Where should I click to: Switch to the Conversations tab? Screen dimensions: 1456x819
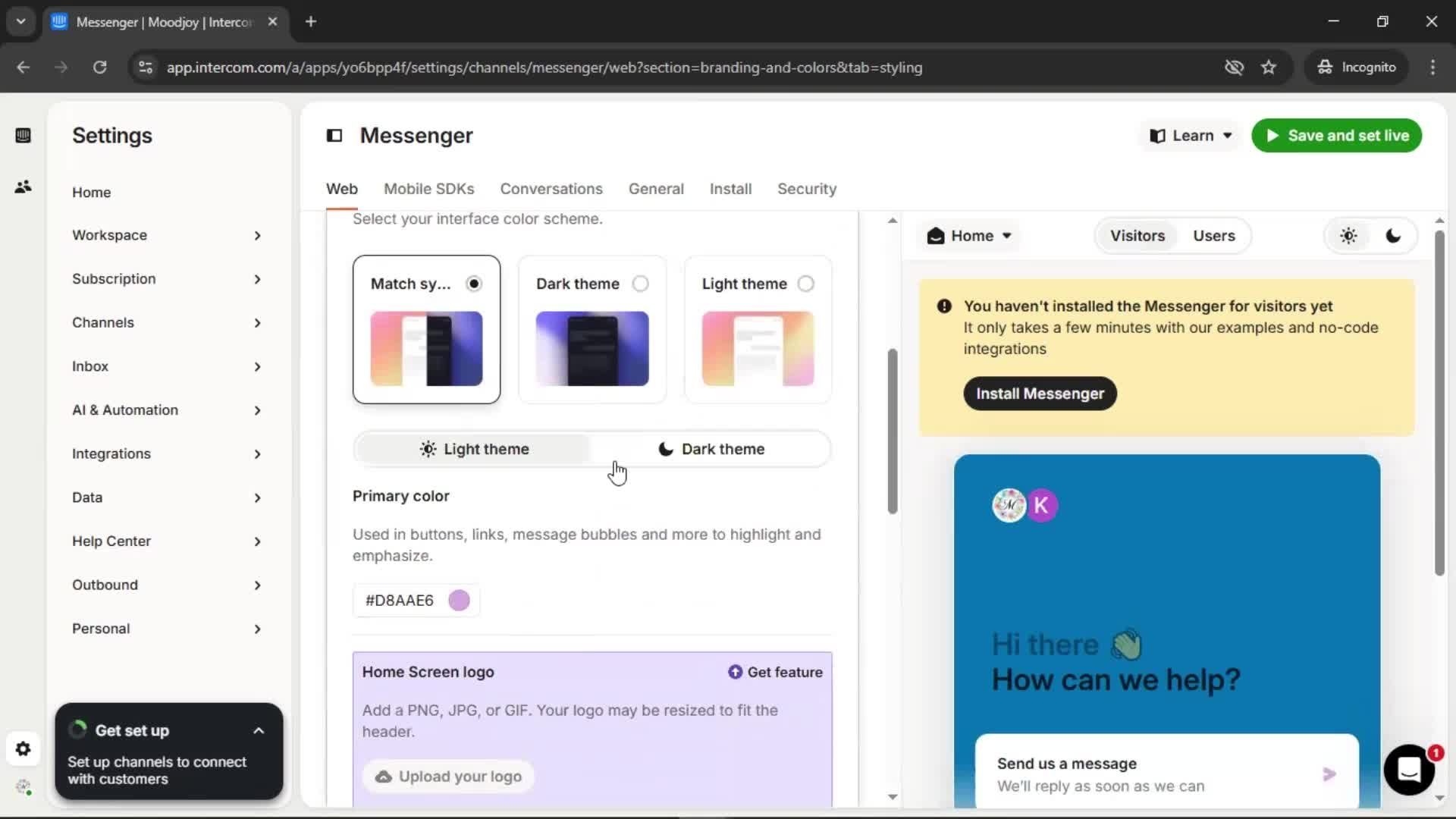[551, 190]
